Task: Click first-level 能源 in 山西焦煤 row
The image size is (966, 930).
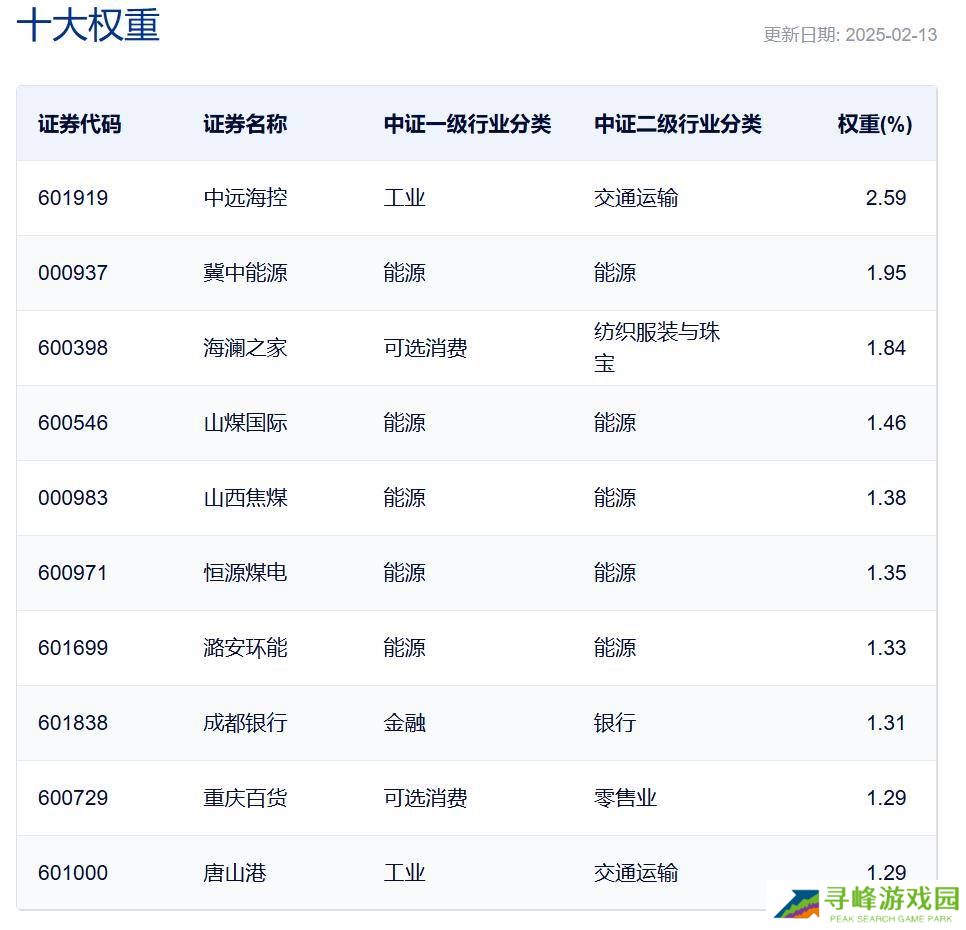Action: [404, 498]
